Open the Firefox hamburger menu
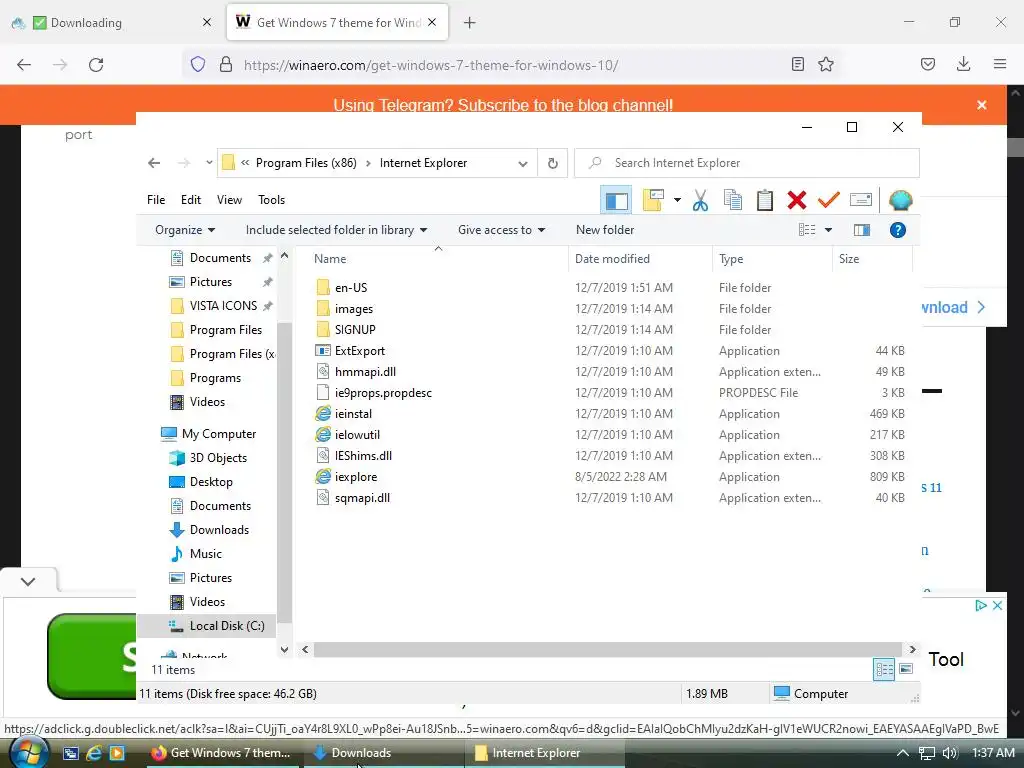Screen dimensions: 1024x768 [1000, 64]
